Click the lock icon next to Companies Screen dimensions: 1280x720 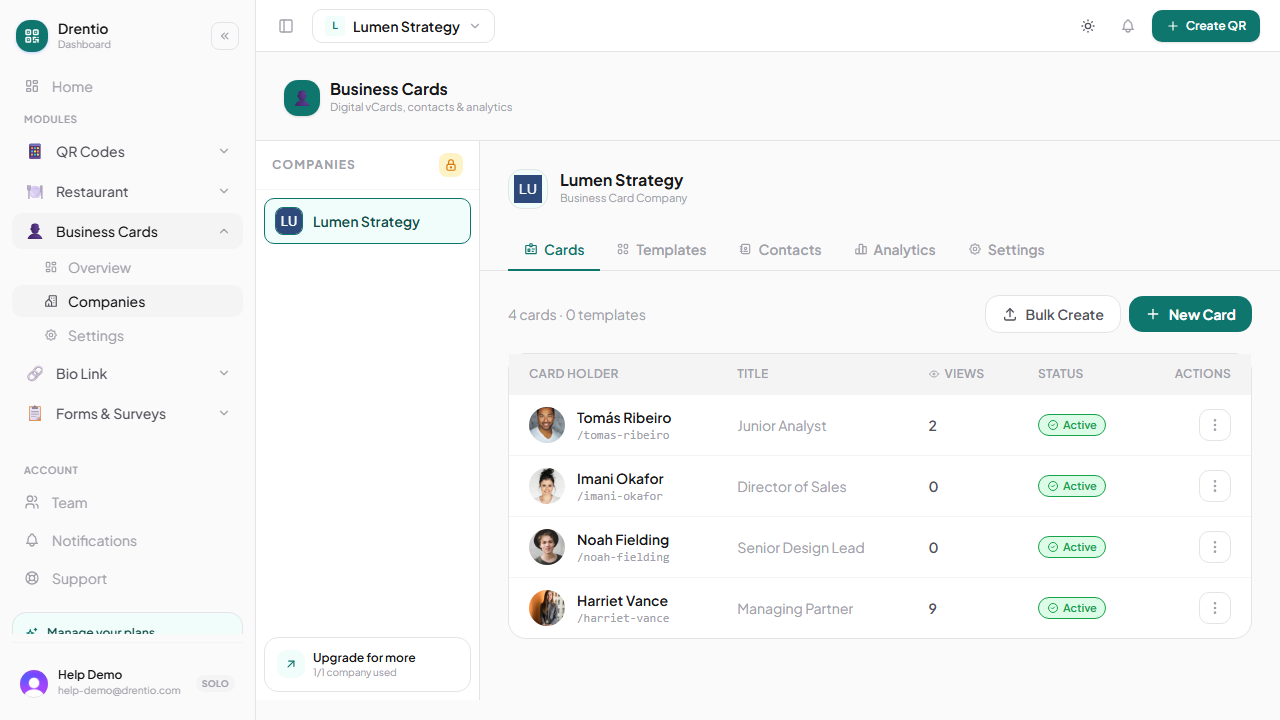coord(451,165)
